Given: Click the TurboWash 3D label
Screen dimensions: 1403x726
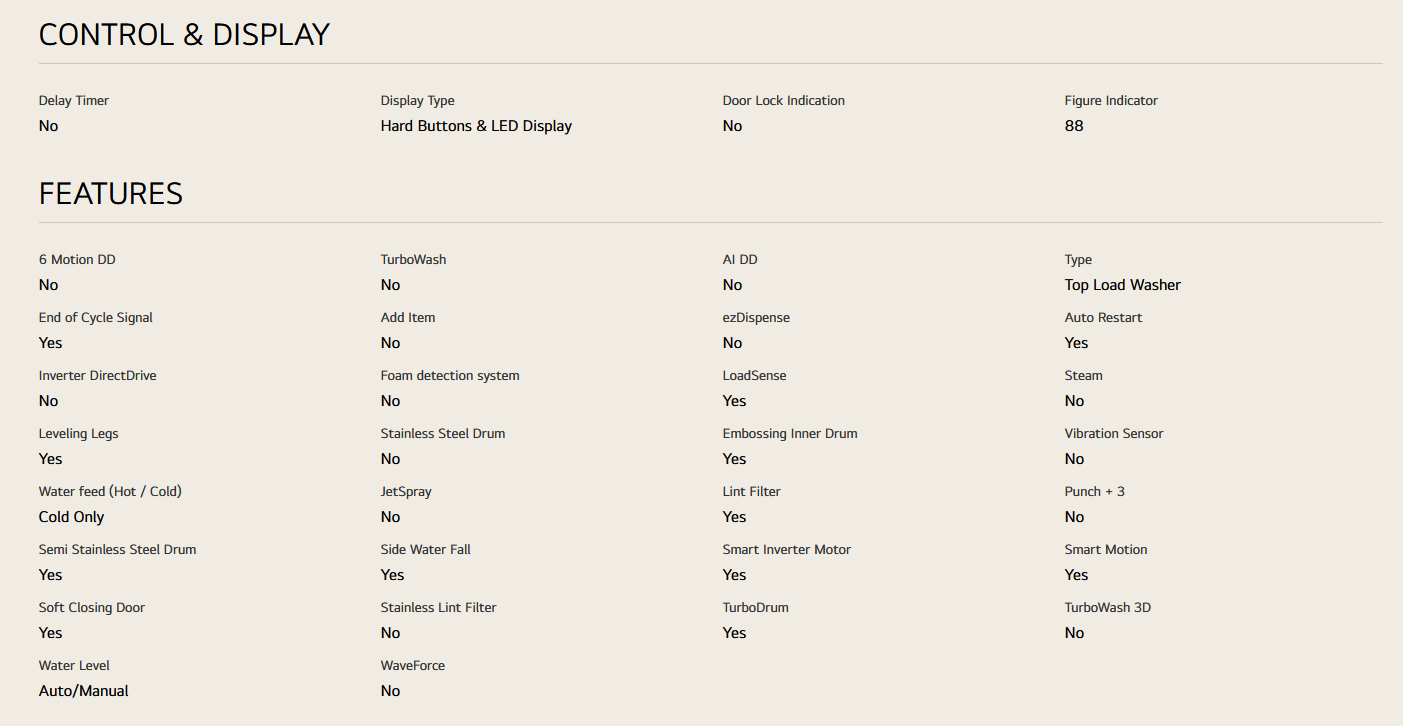Looking at the screenshot, I should 1107,608.
